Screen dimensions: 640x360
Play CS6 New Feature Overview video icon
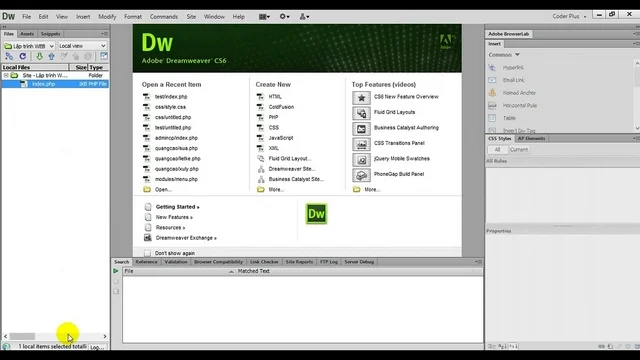pyautogui.click(x=361, y=98)
